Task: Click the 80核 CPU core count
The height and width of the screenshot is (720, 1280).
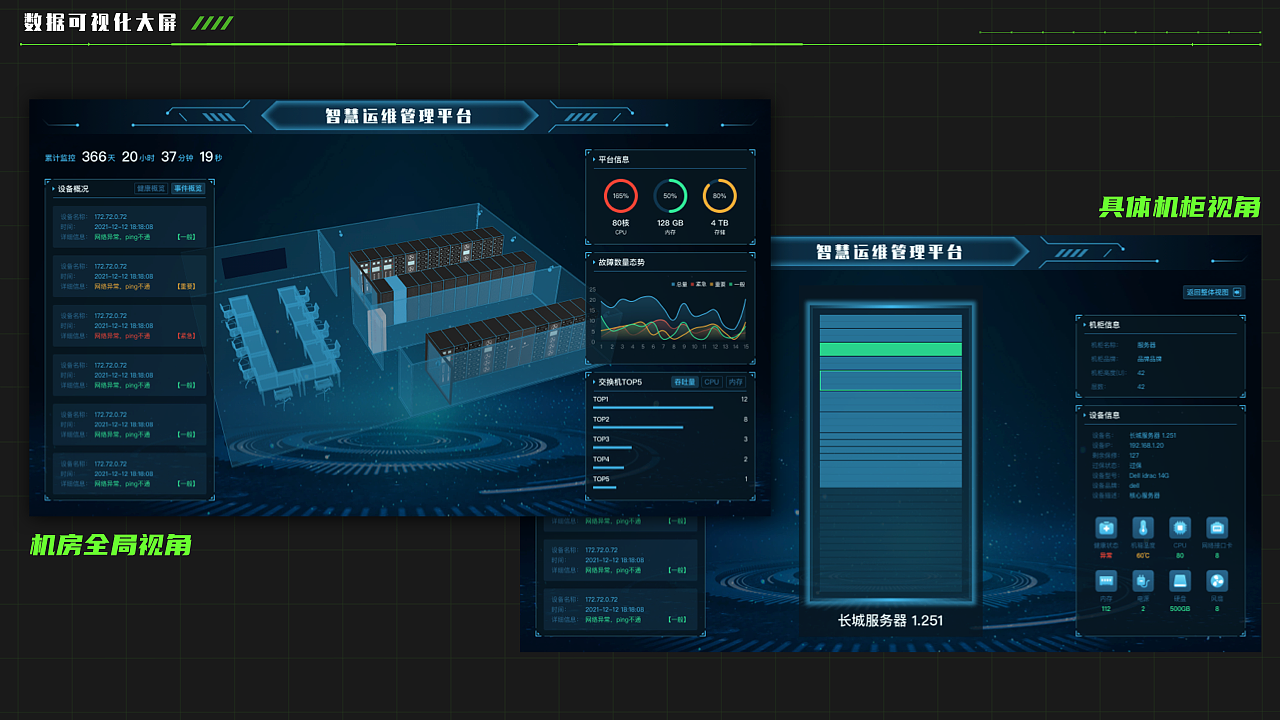Action: pyautogui.click(x=620, y=223)
